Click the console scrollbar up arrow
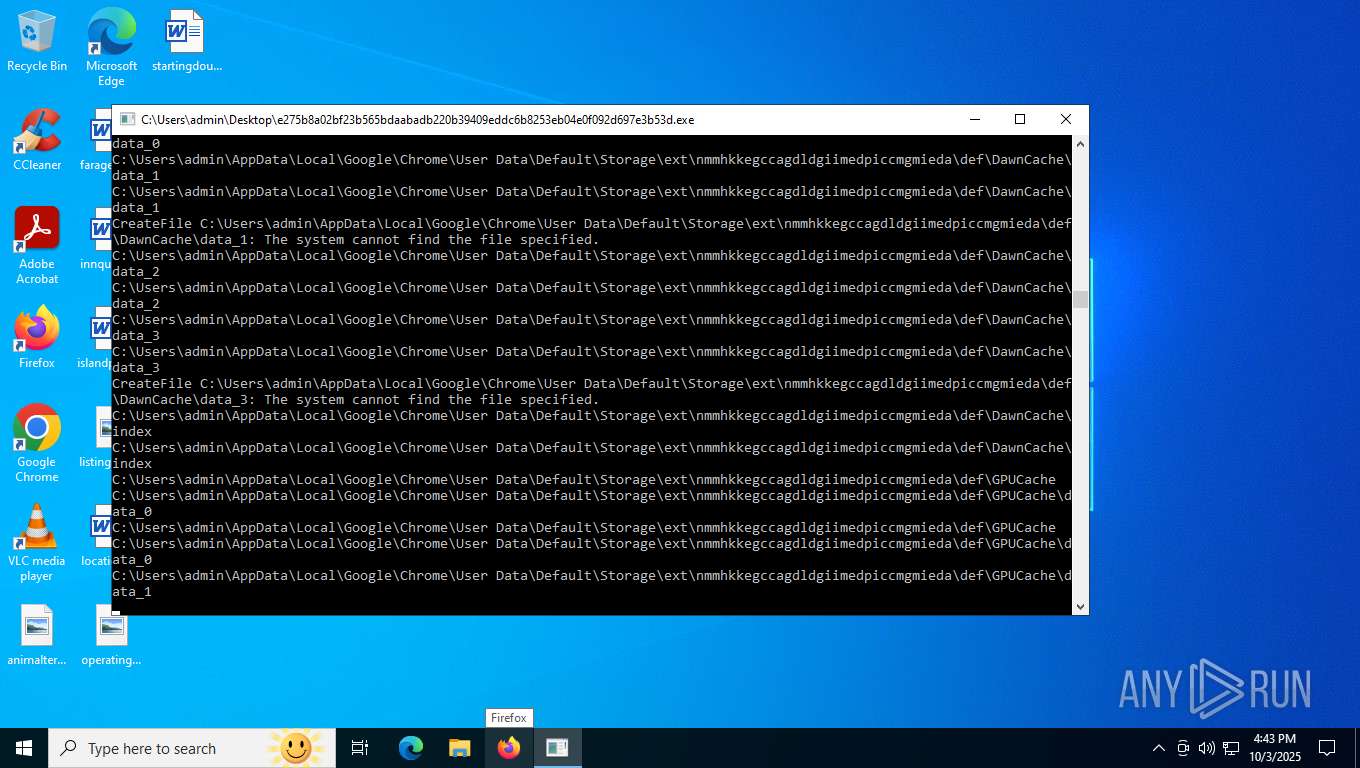 (1080, 143)
